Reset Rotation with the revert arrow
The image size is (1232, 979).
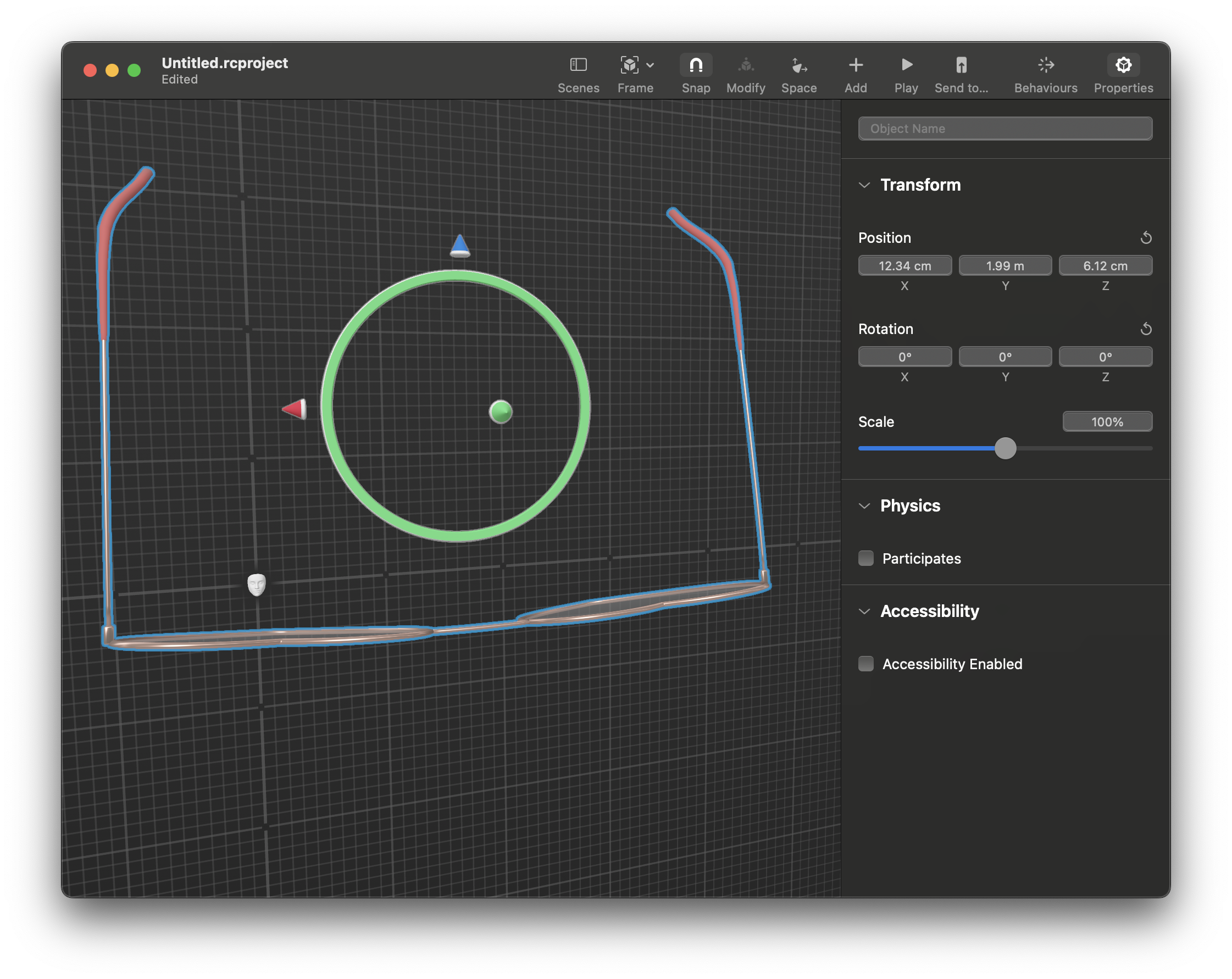pos(1145,329)
